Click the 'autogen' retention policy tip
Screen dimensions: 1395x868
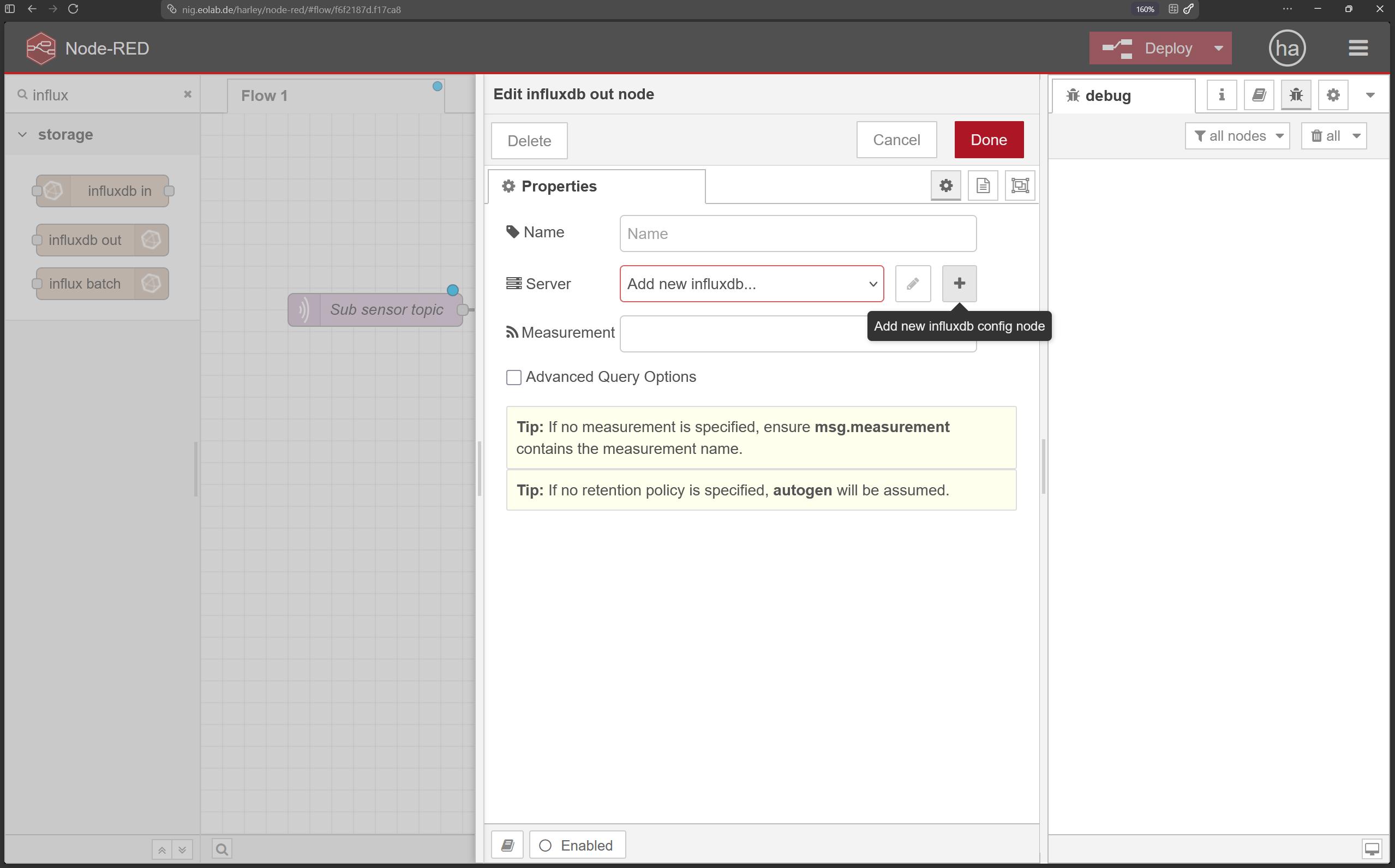(802, 490)
